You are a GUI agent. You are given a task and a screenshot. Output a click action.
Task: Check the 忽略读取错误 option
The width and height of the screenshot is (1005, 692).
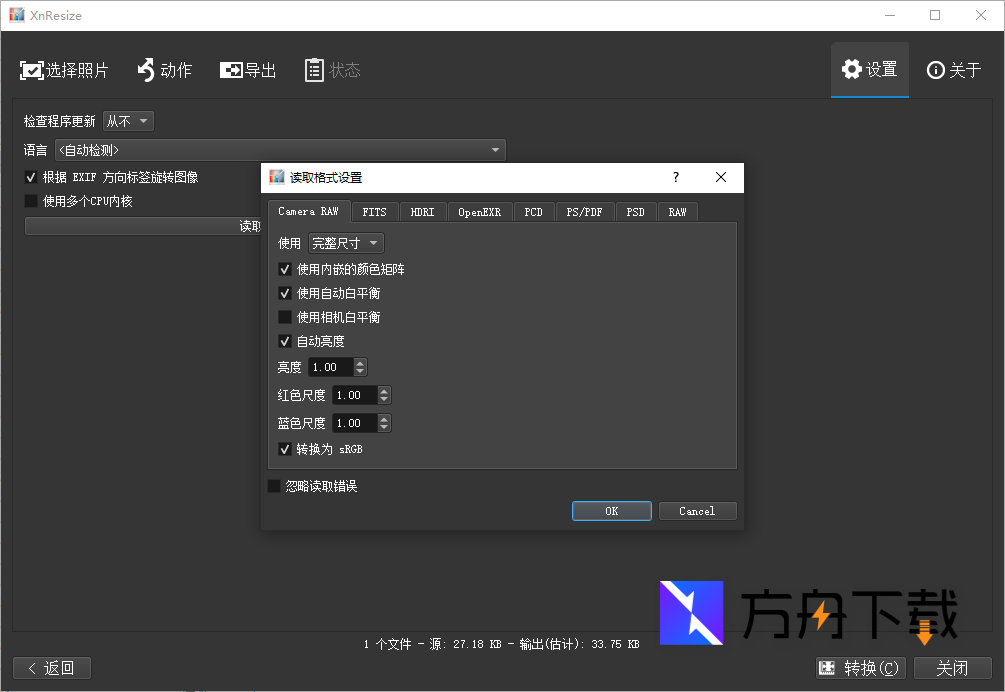pyautogui.click(x=274, y=485)
